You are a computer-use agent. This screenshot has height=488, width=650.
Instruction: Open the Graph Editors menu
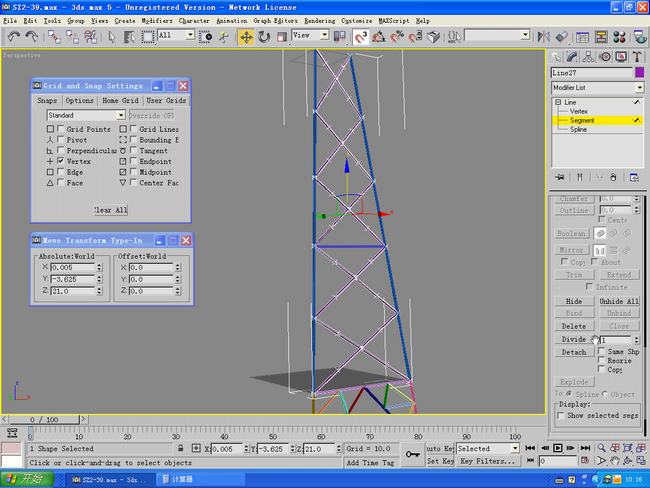[x=275, y=21]
